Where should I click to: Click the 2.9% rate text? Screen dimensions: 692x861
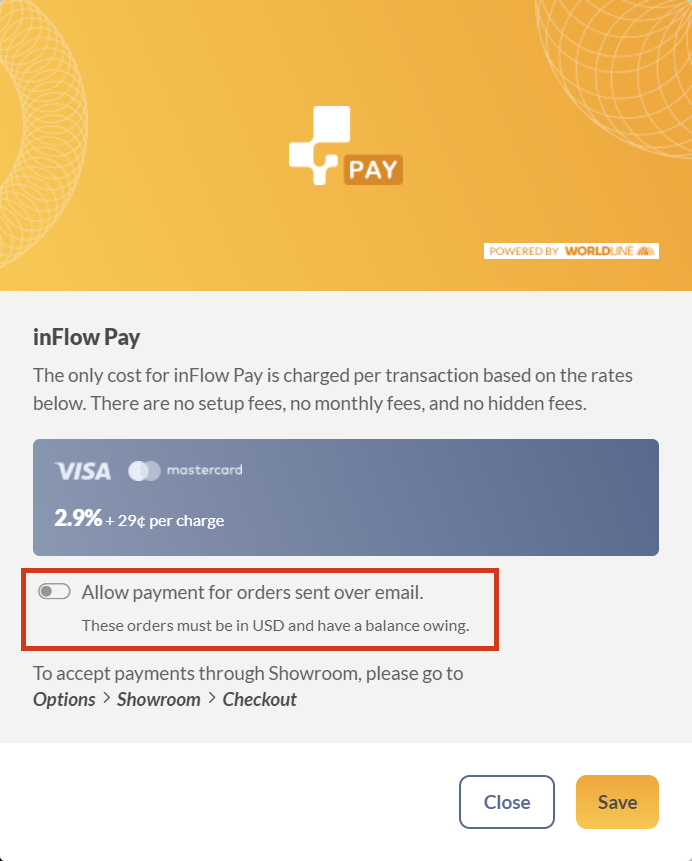tap(78, 518)
